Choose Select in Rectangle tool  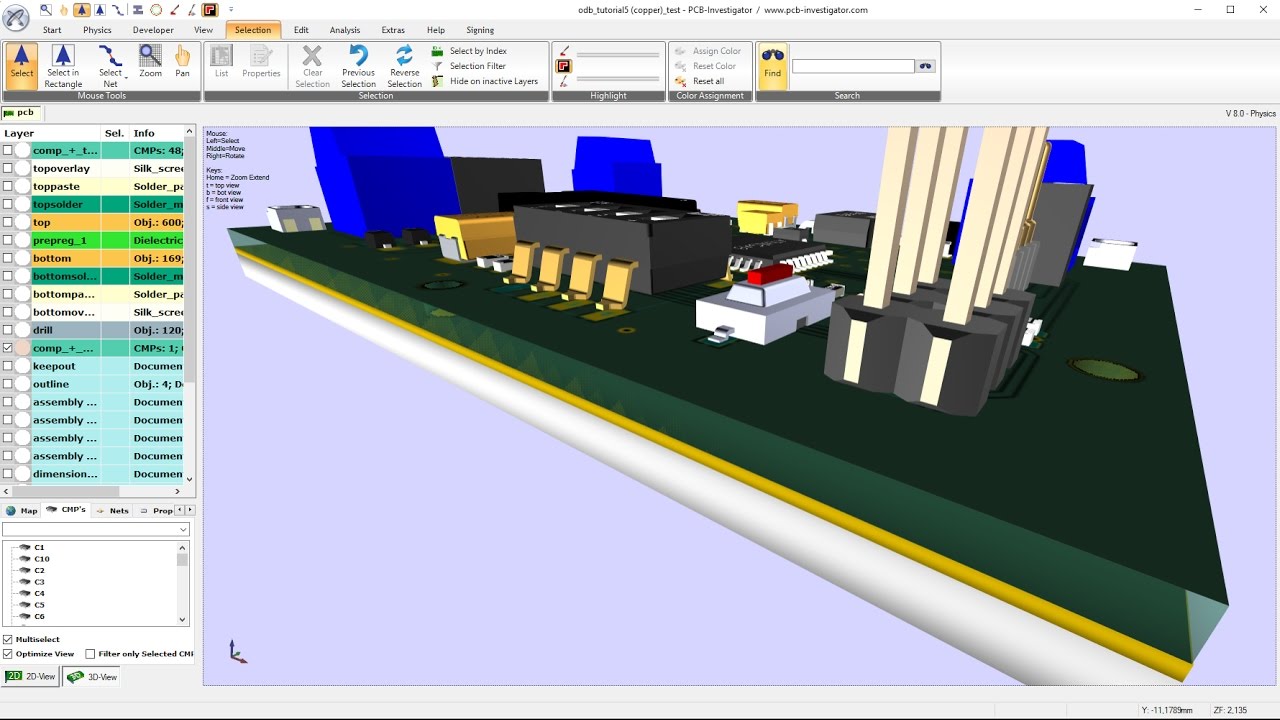pyautogui.click(x=63, y=66)
